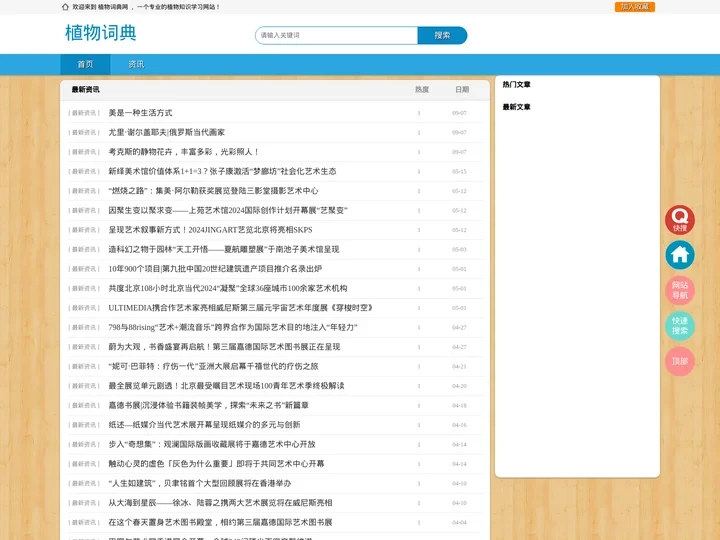This screenshot has height=540, width=720.
Task: Open article "人生如建筑" 贝聿铭回顾展
Action: pyautogui.click(x=200, y=484)
